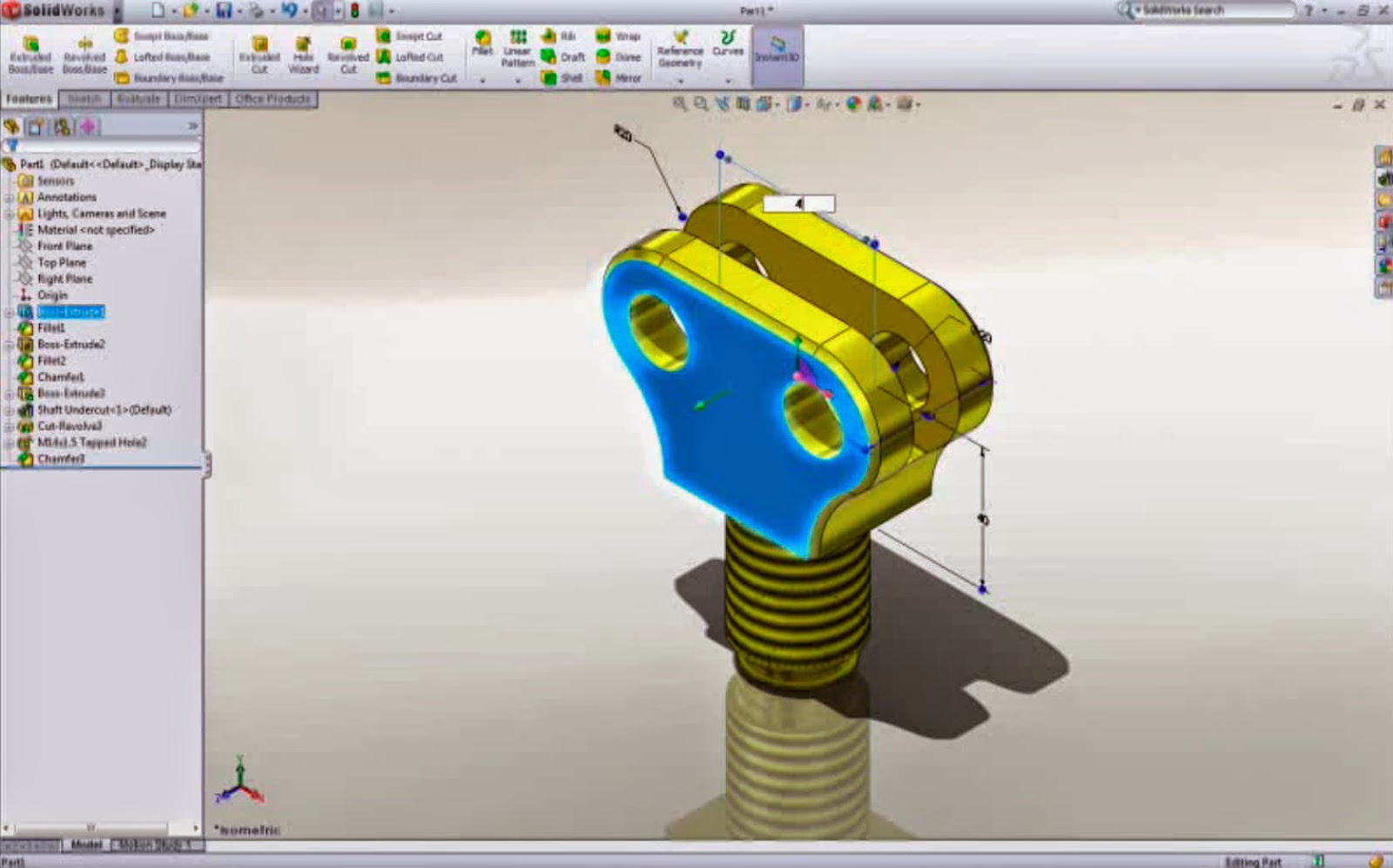Viewport: 1393px width, 868px height.
Task: Open the Curves tool
Action: [x=728, y=43]
